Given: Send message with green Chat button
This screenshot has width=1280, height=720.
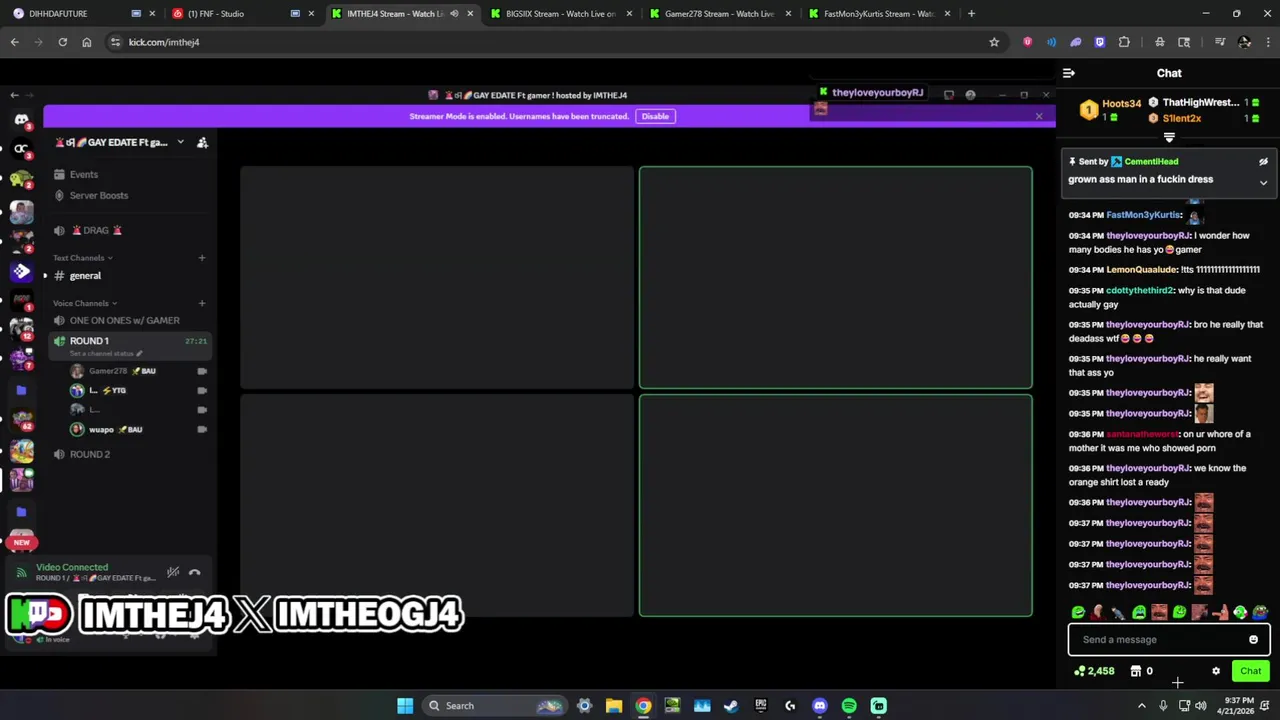Looking at the screenshot, I should pyautogui.click(x=1250, y=671).
